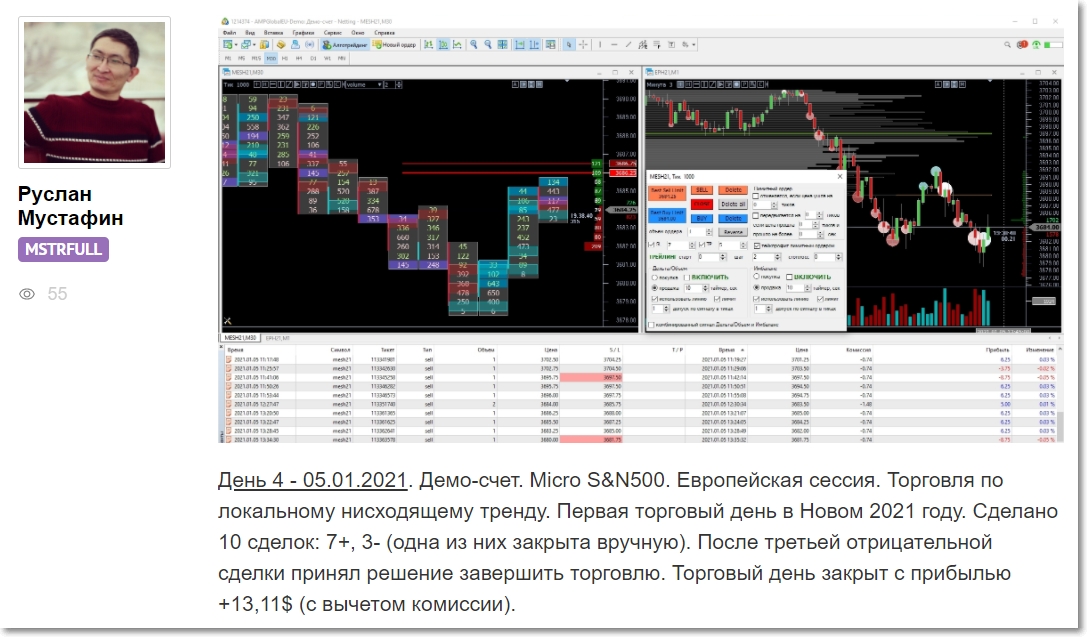
Task: Click the search magnifier in terminal toolbar
Action: (1007, 44)
